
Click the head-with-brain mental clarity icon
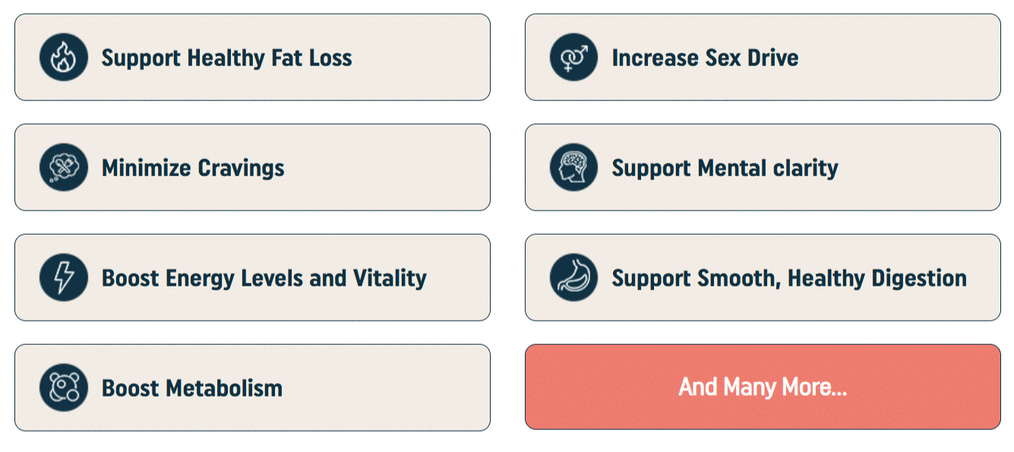[x=574, y=168]
